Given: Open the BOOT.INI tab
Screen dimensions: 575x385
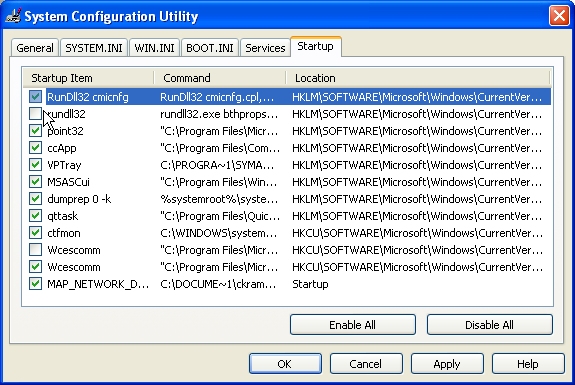Looking at the screenshot, I should pos(209,48).
